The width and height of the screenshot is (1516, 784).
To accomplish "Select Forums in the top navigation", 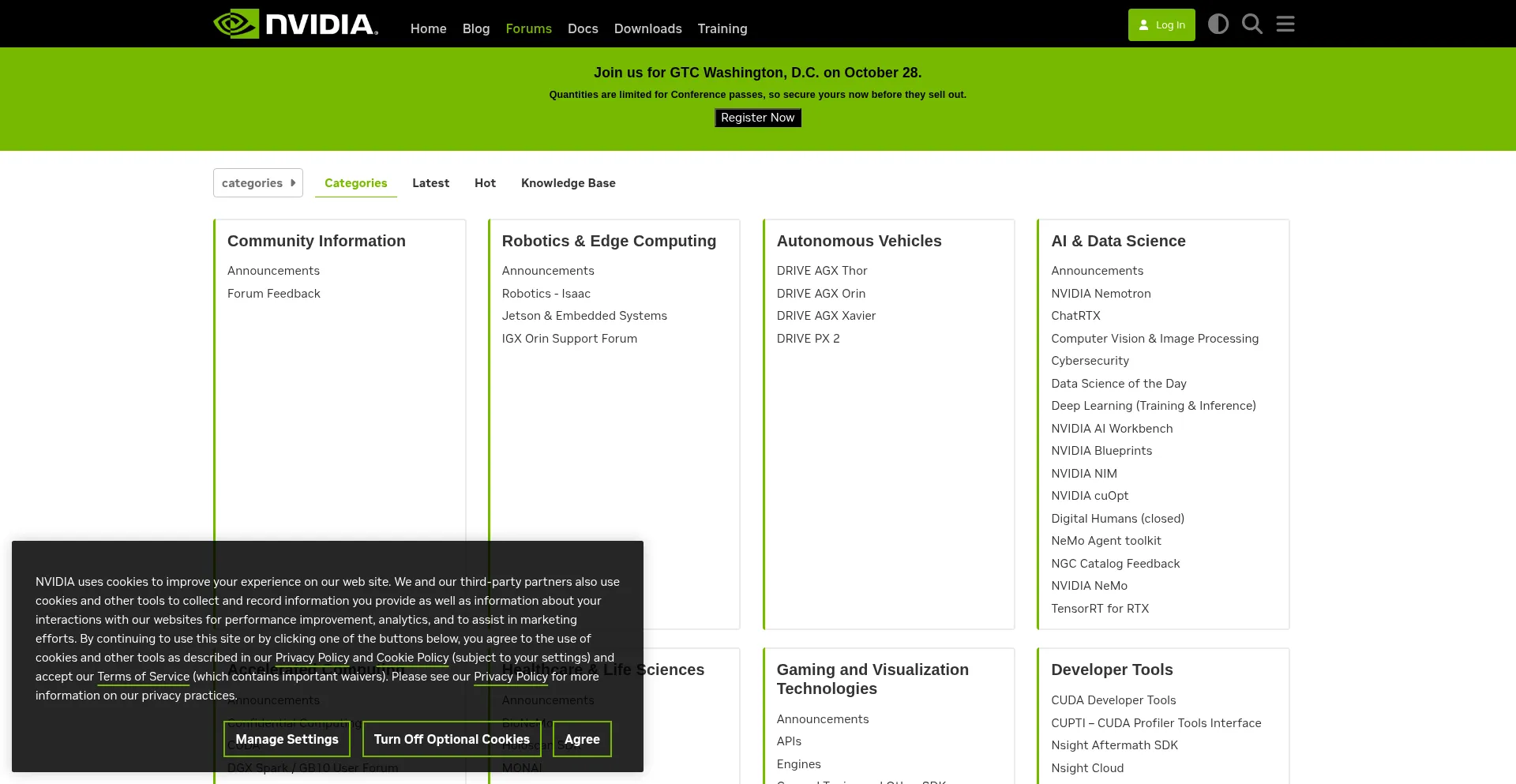I will pos(528,28).
